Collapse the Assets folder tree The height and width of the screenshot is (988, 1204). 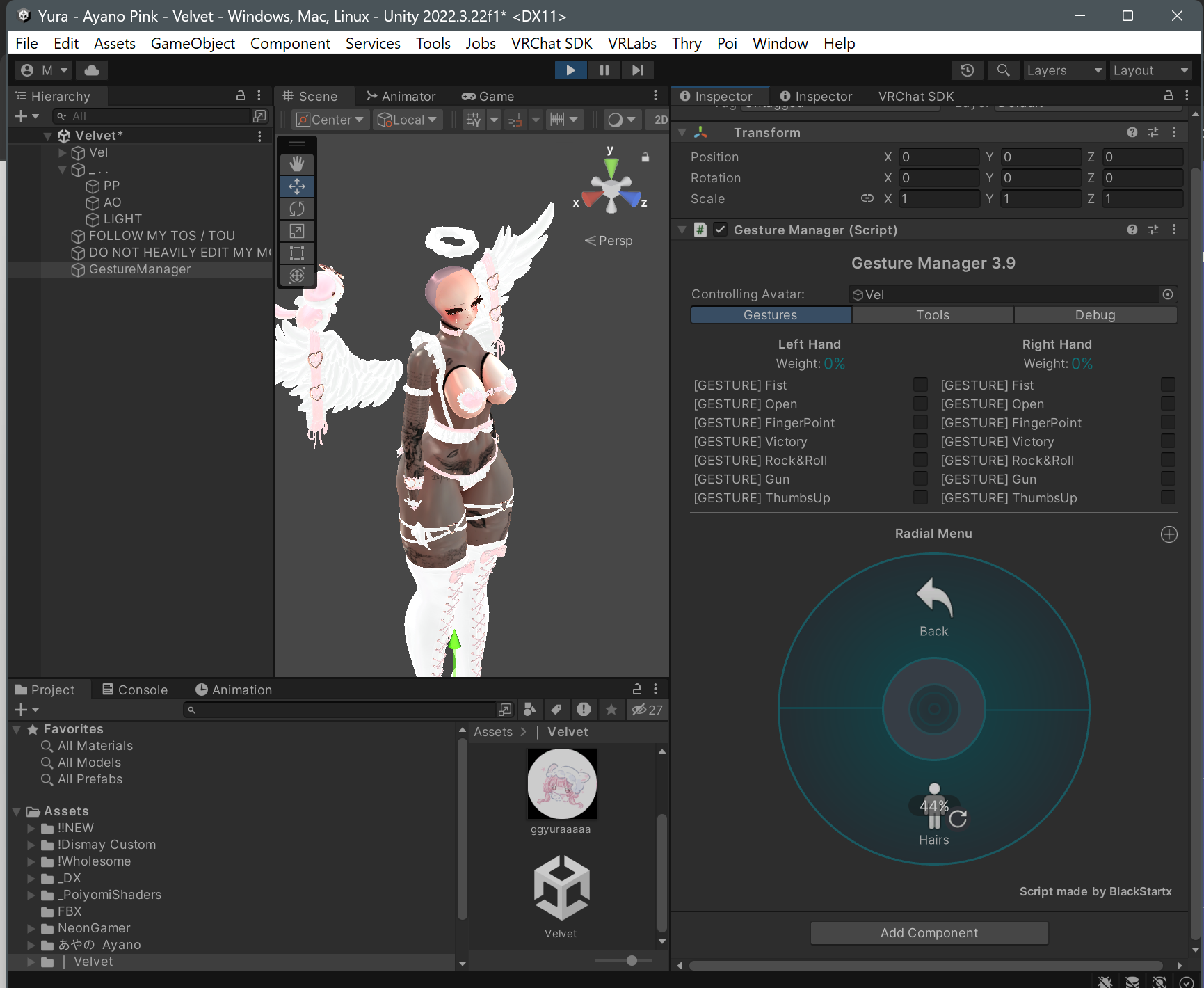17,811
